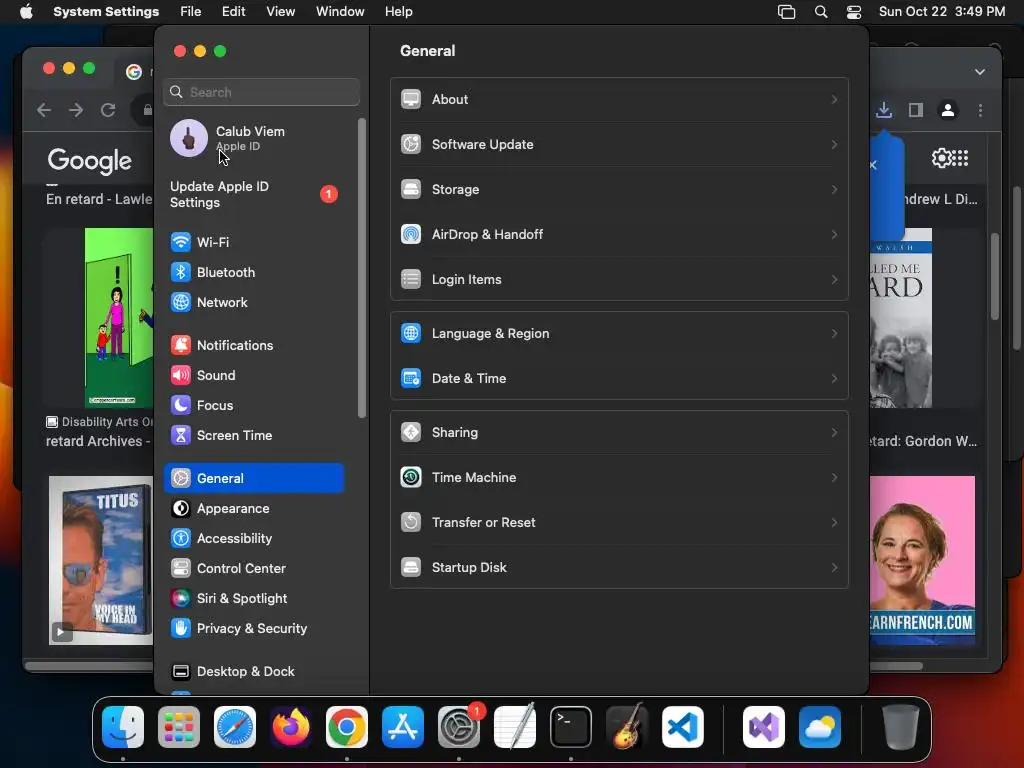Launch Finder from the Dock
The height and width of the screenshot is (768, 1024).
click(x=123, y=727)
